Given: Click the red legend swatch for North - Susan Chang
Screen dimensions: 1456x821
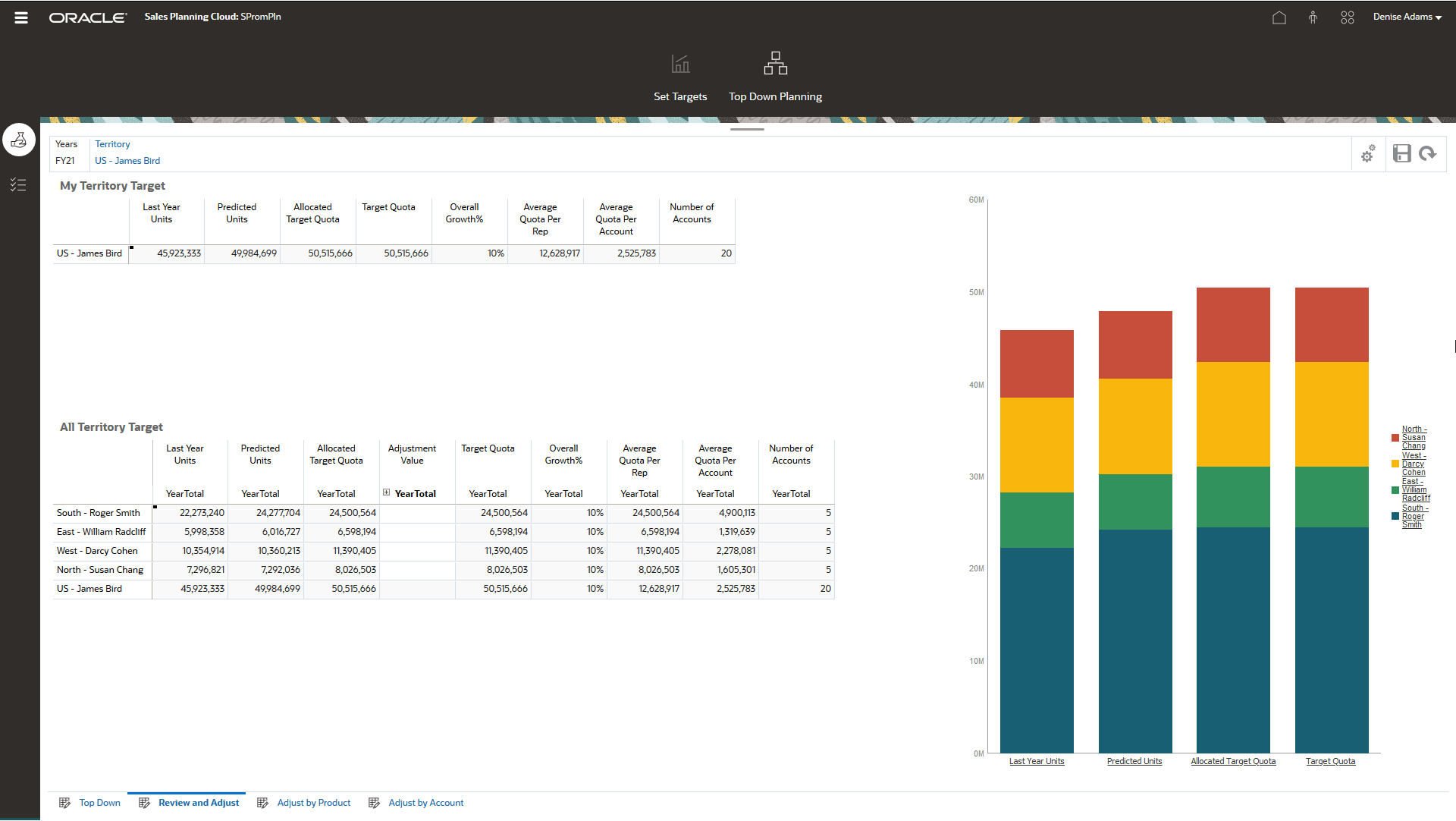Looking at the screenshot, I should coord(1395,438).
